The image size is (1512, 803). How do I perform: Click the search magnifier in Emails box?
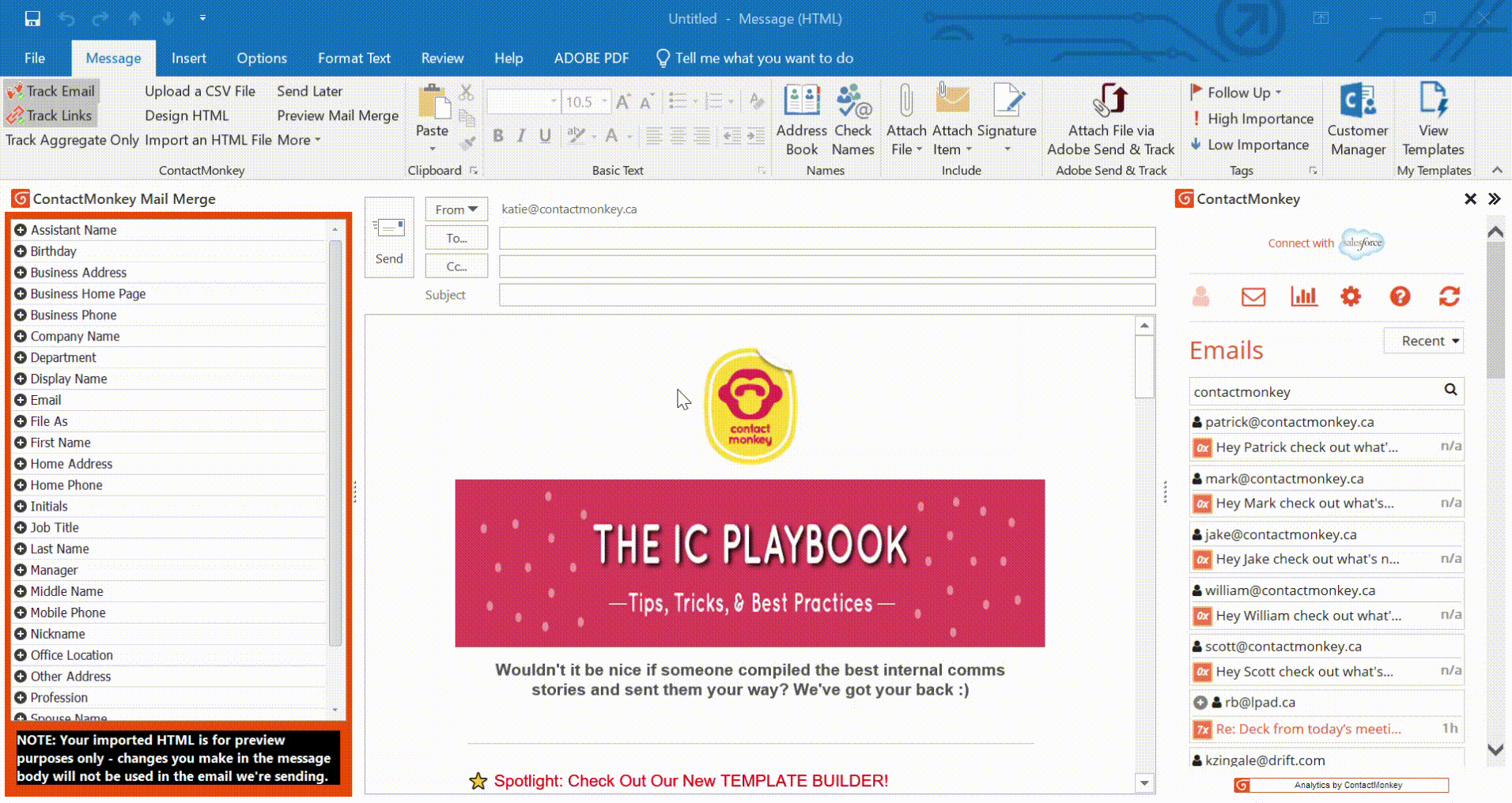tap(1450, 390)
